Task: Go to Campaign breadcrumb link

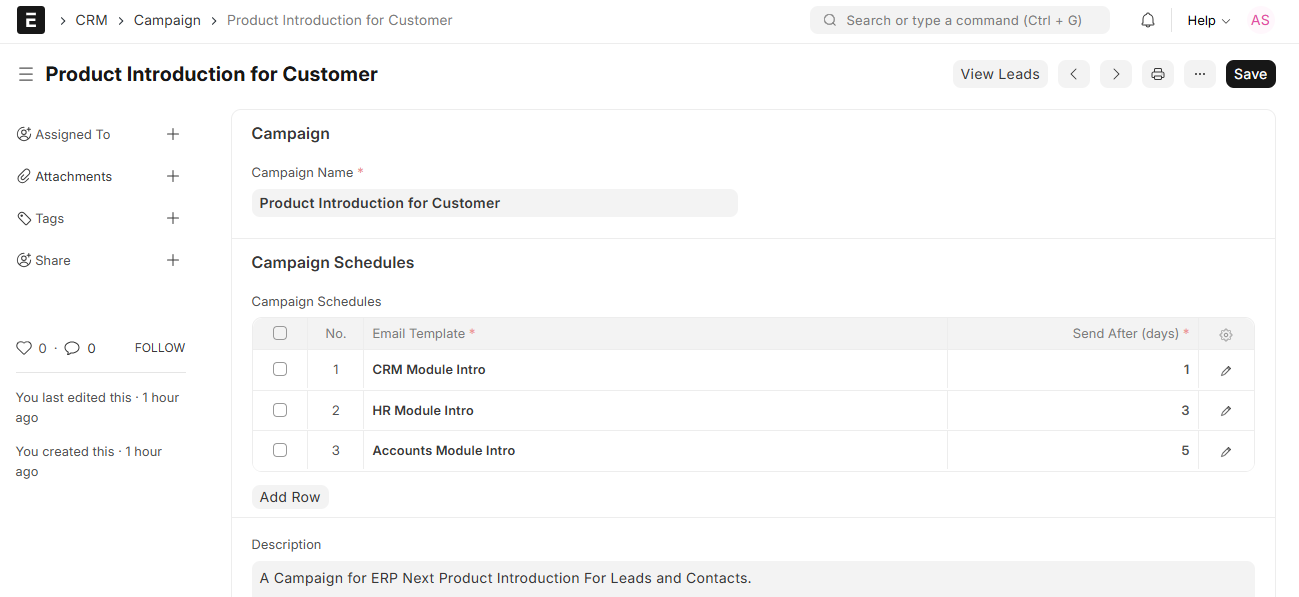Action: point(167,20)
